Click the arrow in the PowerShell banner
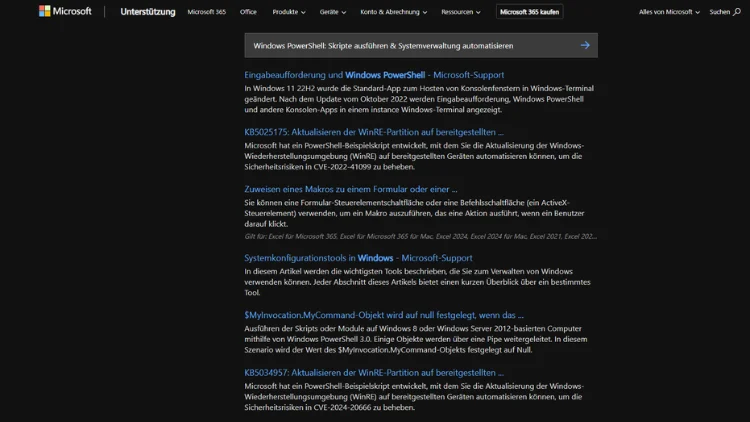Image resolution: width=750 pixels, height=422 pixels. (585, 45)
